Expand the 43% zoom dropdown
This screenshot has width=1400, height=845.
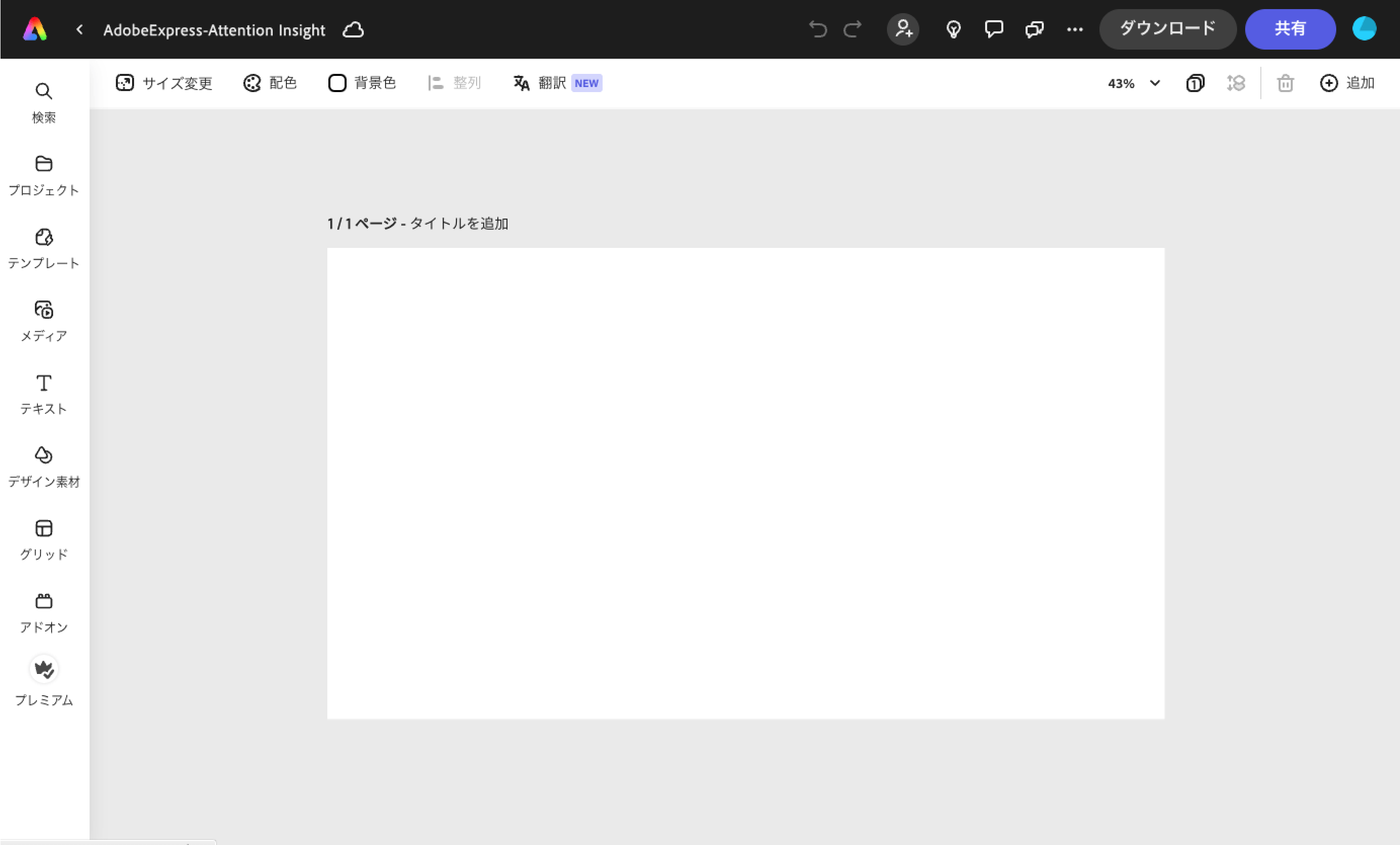(1134, 83)
